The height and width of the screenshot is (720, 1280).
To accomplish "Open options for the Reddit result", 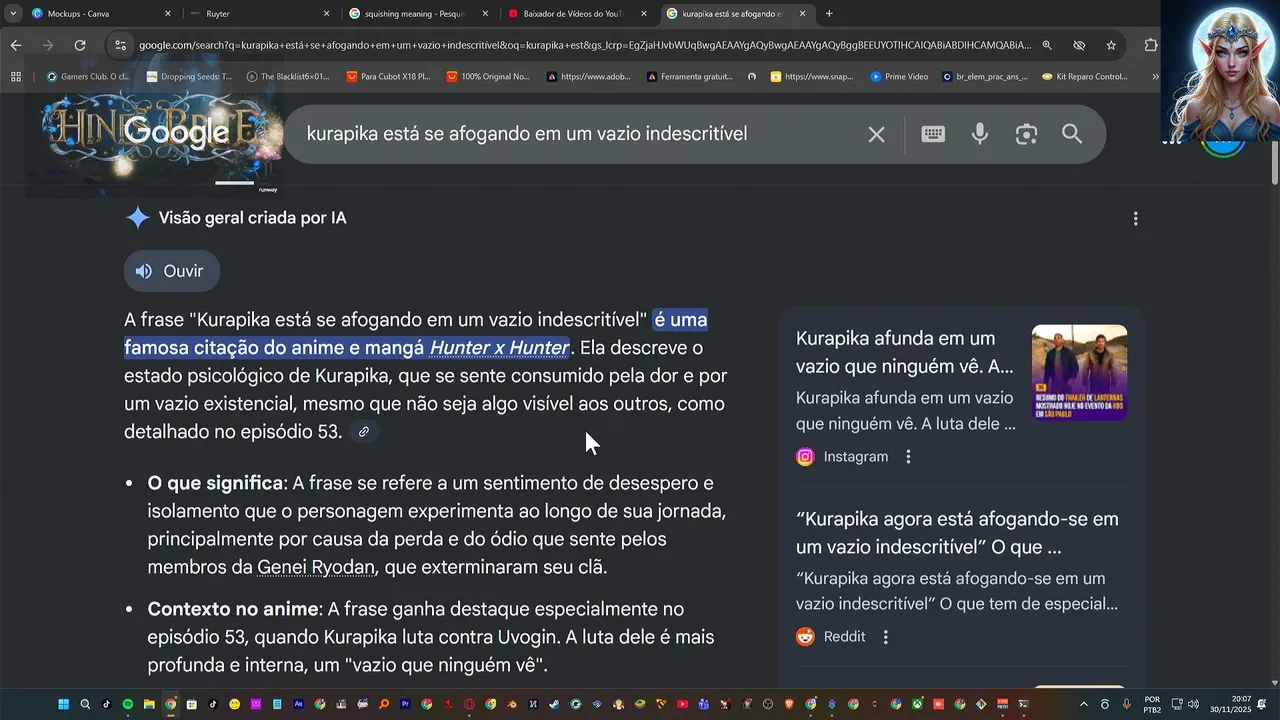I will [x=885, y=636].
